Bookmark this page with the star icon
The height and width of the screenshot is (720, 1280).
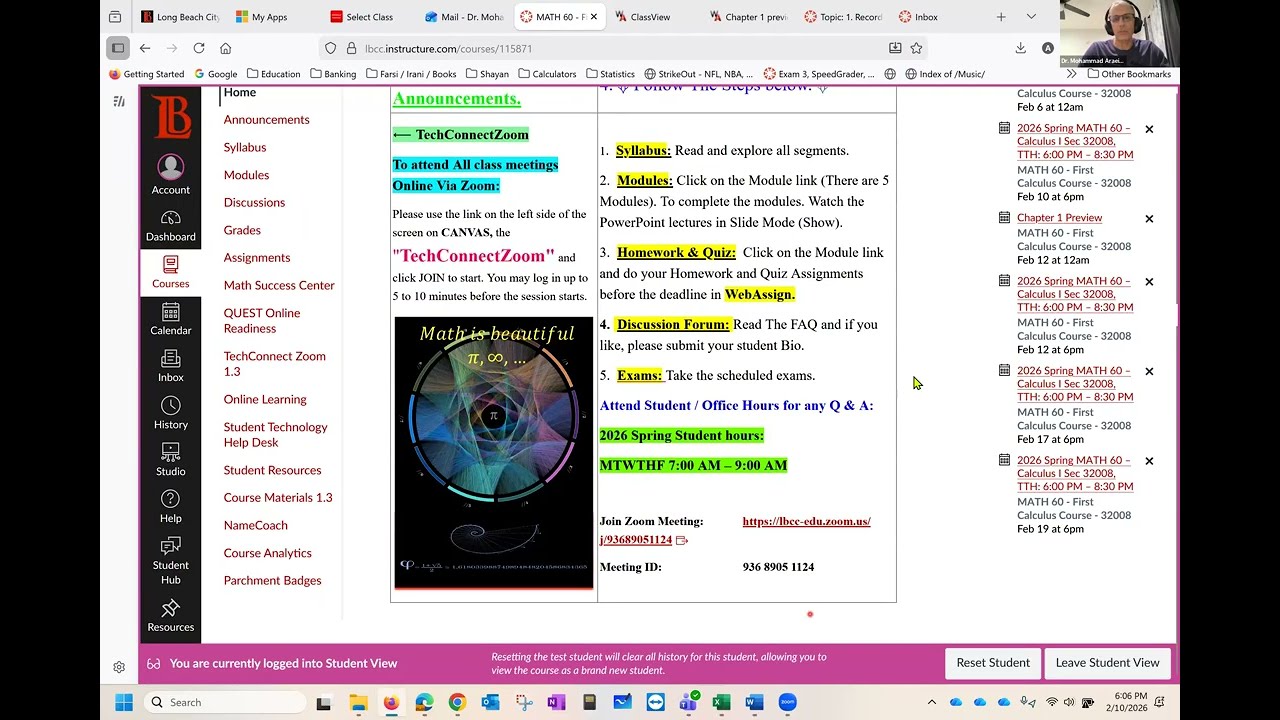[916, 48]
